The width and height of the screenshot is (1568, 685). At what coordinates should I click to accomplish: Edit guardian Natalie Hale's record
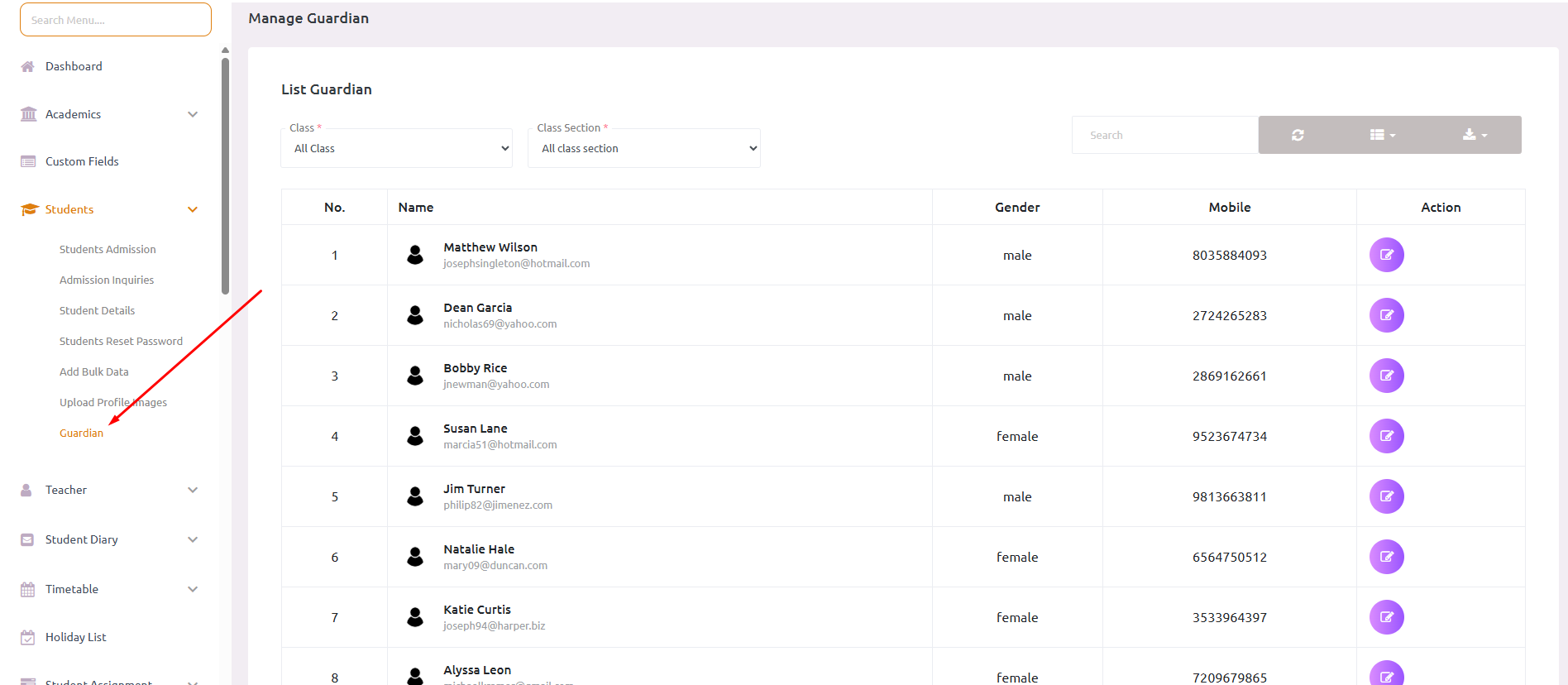click(1386, 557)
